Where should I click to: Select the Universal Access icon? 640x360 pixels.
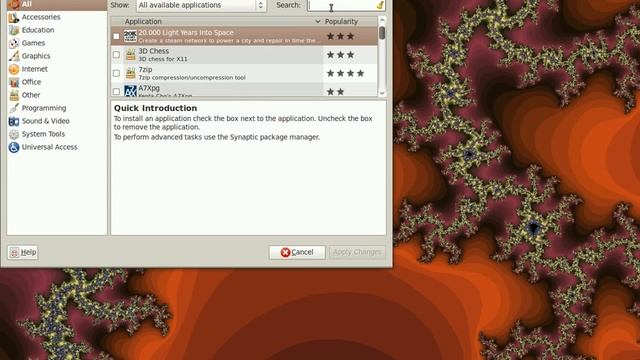[x=14, y=147]
